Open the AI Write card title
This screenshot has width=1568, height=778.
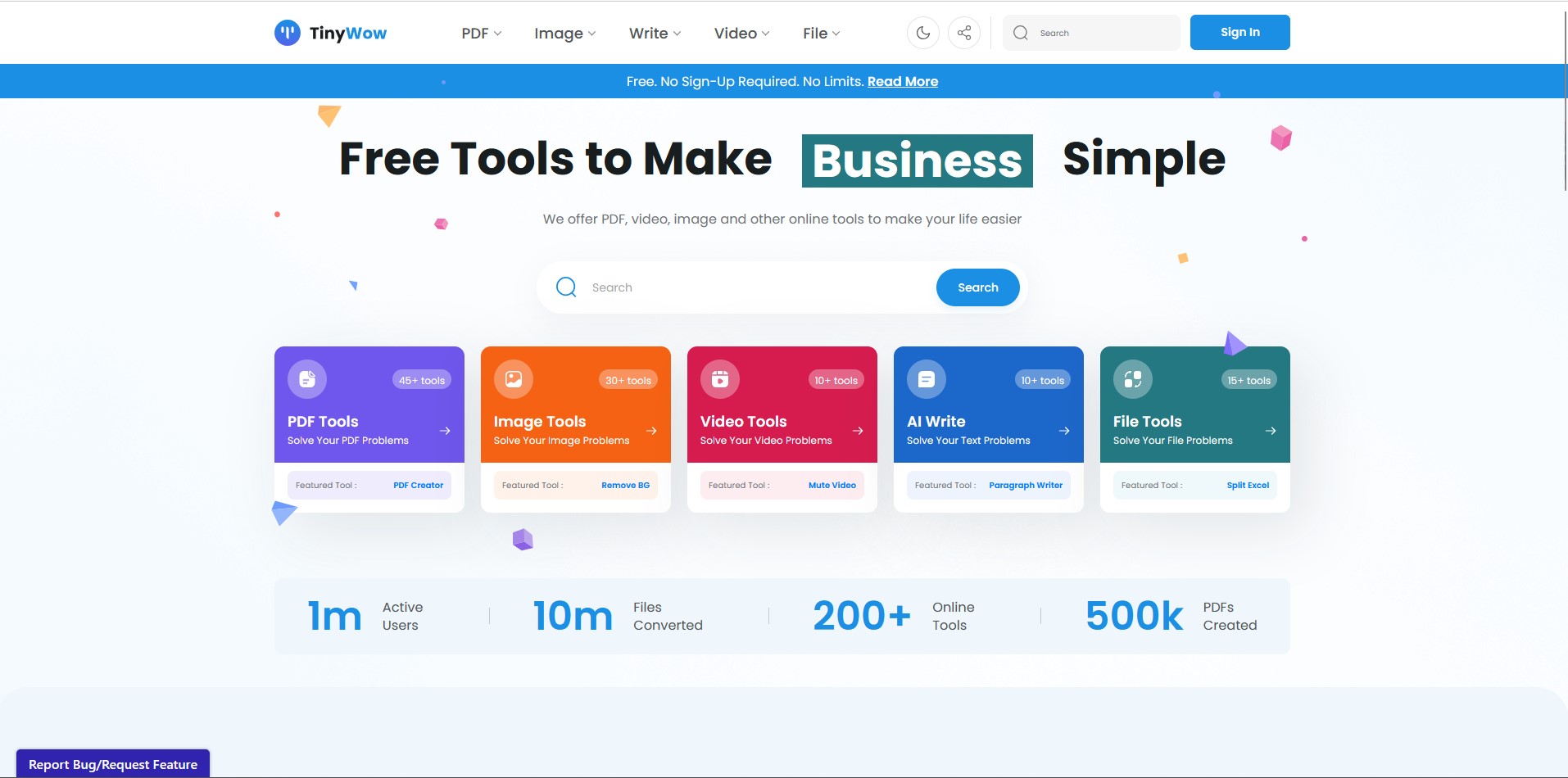point(936,421)
